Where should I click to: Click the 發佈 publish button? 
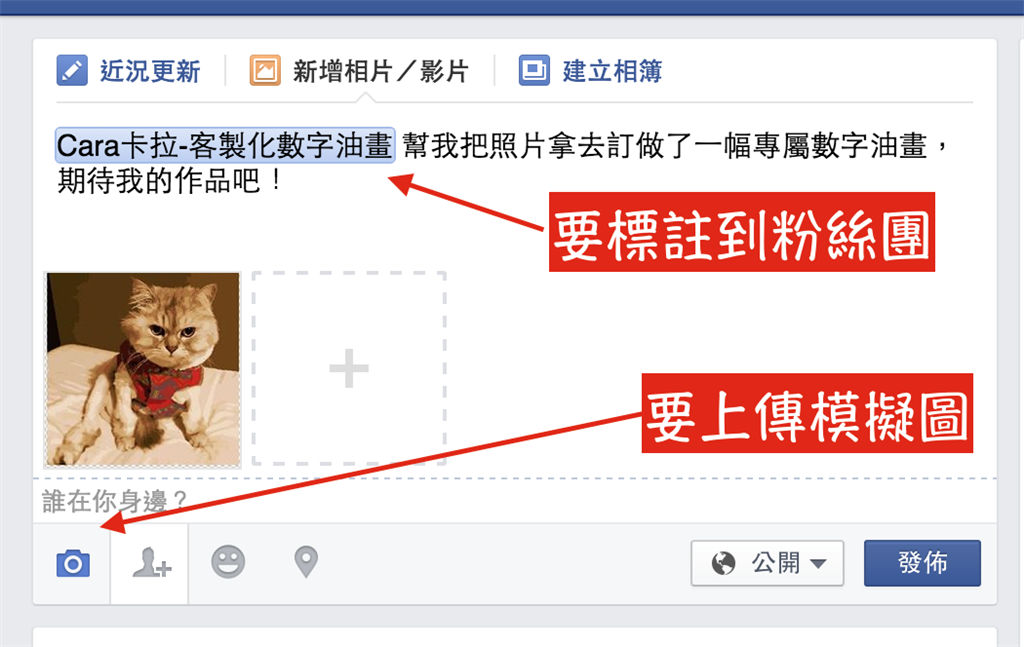[x=922, y=563]
